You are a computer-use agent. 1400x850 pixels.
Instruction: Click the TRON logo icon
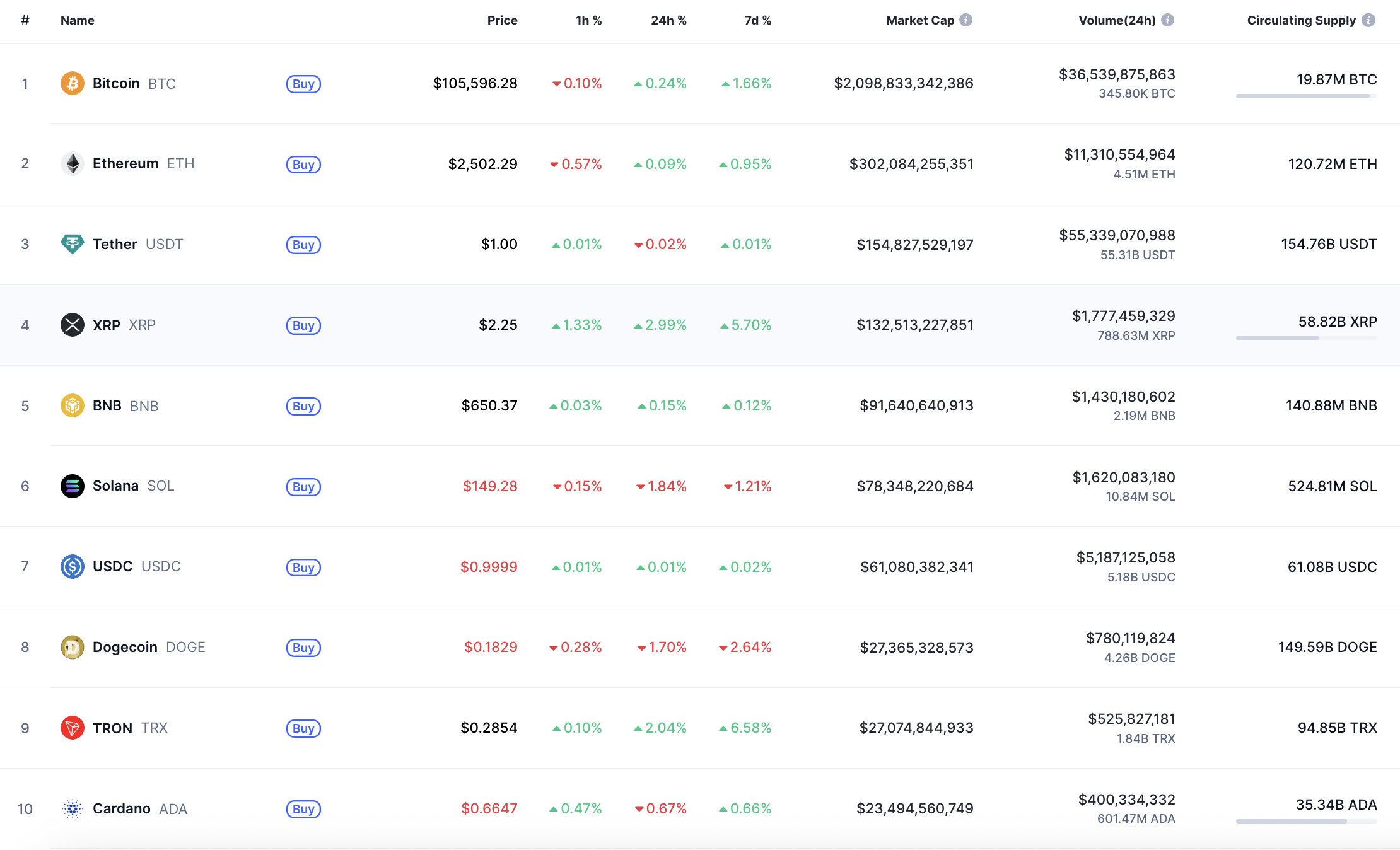(x=73, y=728)
